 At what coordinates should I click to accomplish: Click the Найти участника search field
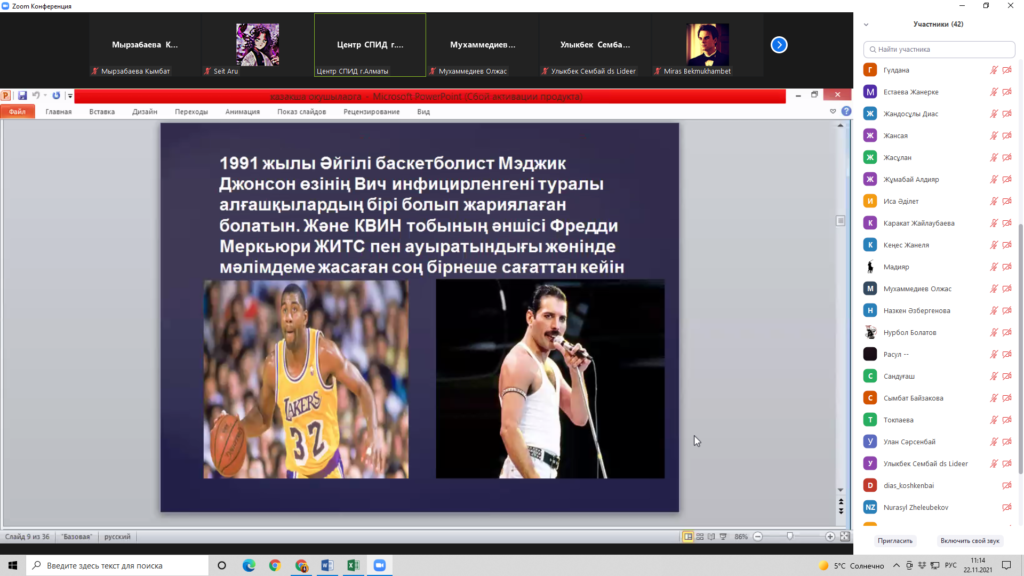(x=940, y=48)
